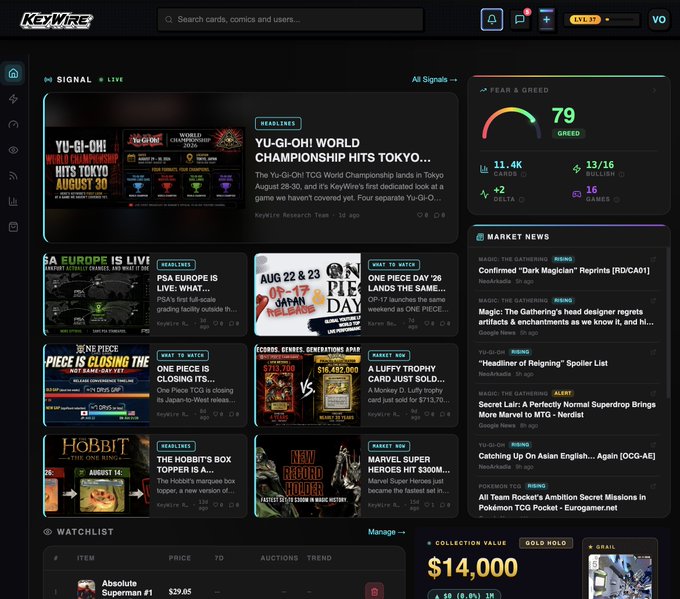Click the level XP progress bar
The width and height of the screenshot is (680, 599).
(619, 20)
